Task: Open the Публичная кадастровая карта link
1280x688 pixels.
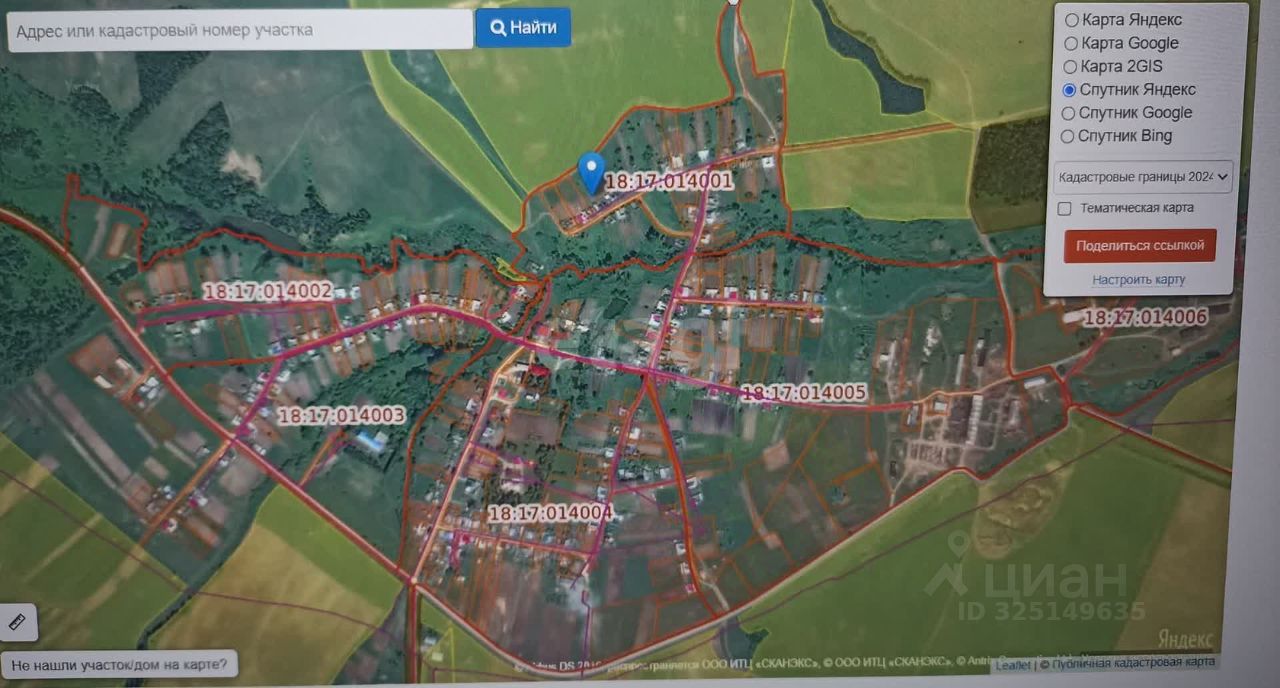Action: pyautogui.click(x=1132, y=662)
